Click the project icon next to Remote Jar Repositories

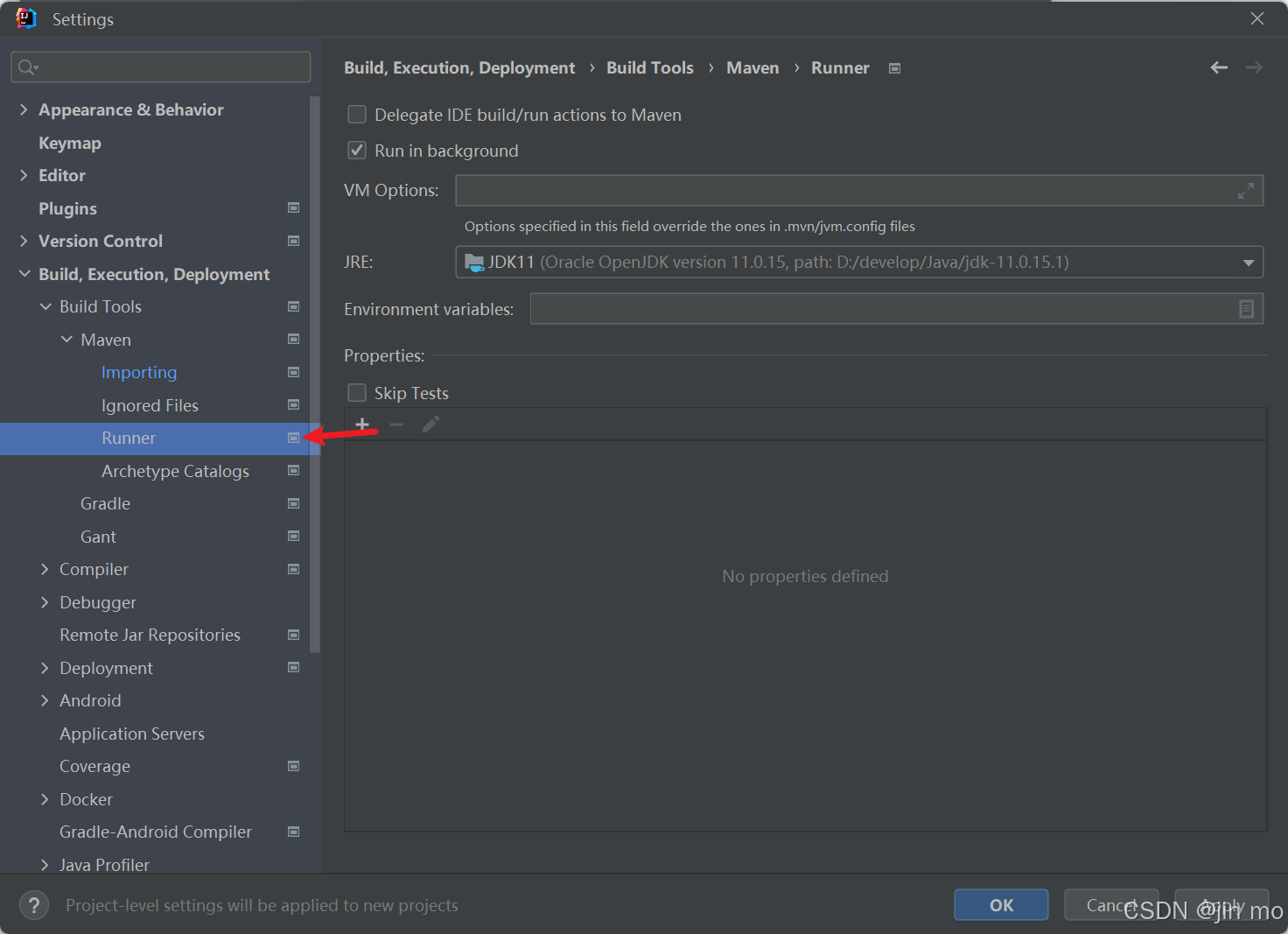pos(294,635)
